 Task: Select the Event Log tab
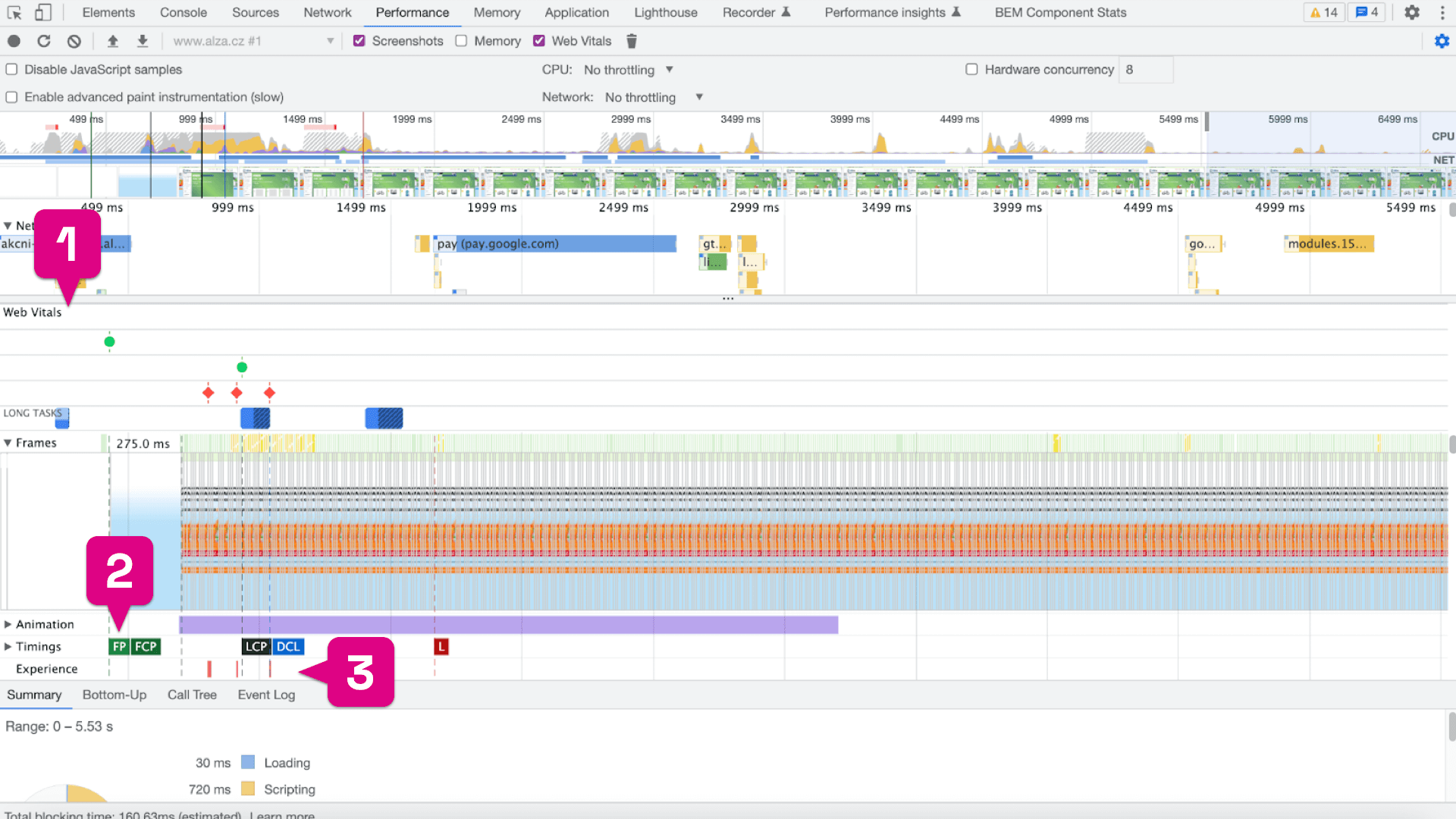266,695
